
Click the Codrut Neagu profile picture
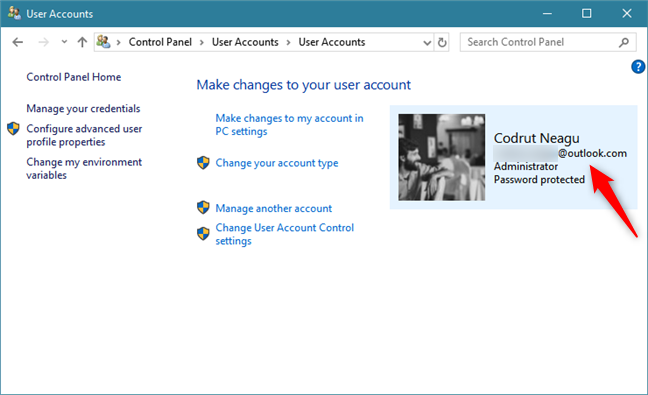tap(441, 157)
